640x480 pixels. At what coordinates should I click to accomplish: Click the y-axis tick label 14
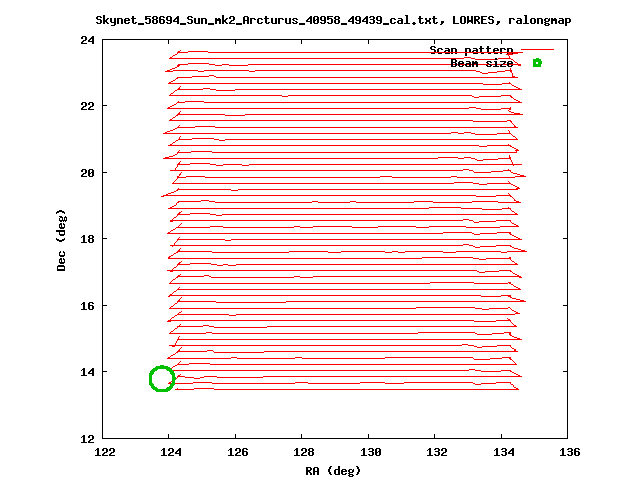pos(87,372)
